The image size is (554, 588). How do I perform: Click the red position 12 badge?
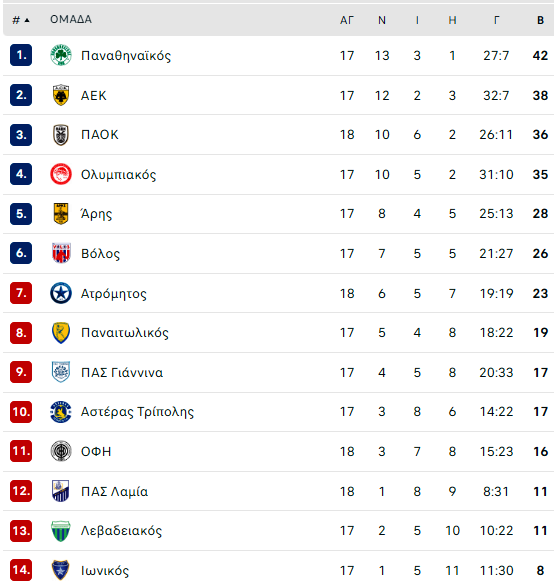(21, 490)
